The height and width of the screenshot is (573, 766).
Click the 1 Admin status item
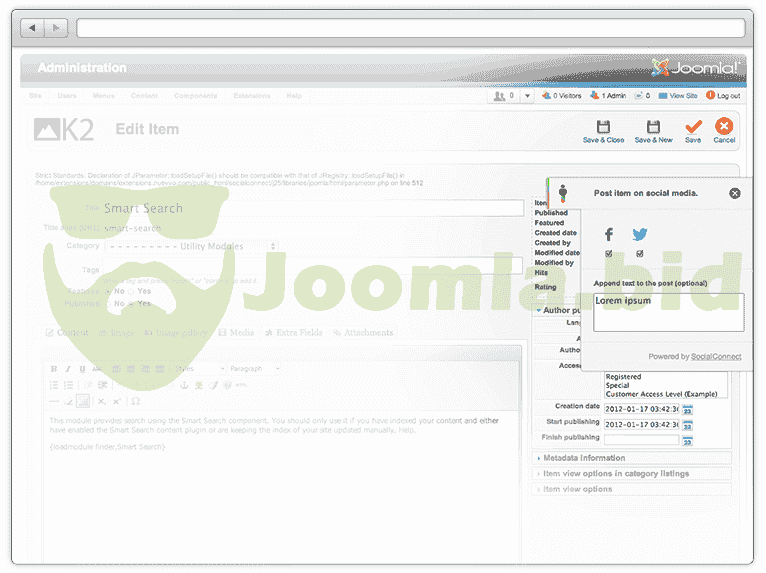(x=608, y=96)
